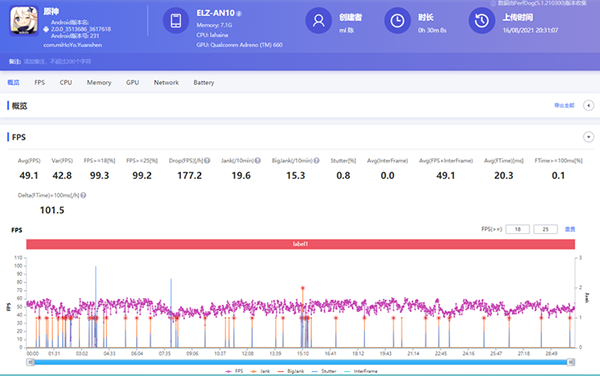Click the duration clock icon
Image resolution: width=600 pixels, height=376 pixels.
[x=397, y=21]
